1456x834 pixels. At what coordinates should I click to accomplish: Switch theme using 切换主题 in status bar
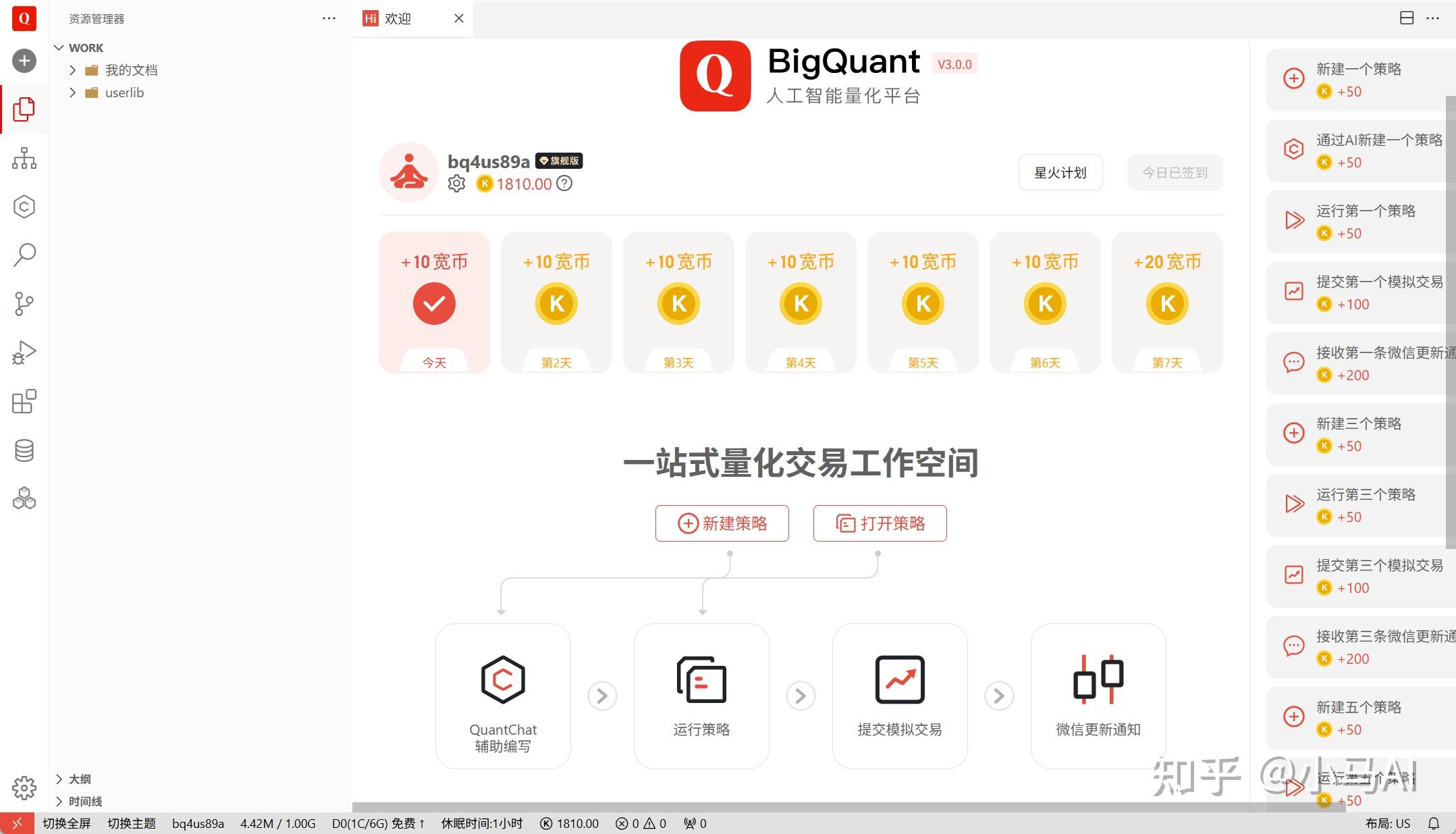tap(132, 823)
